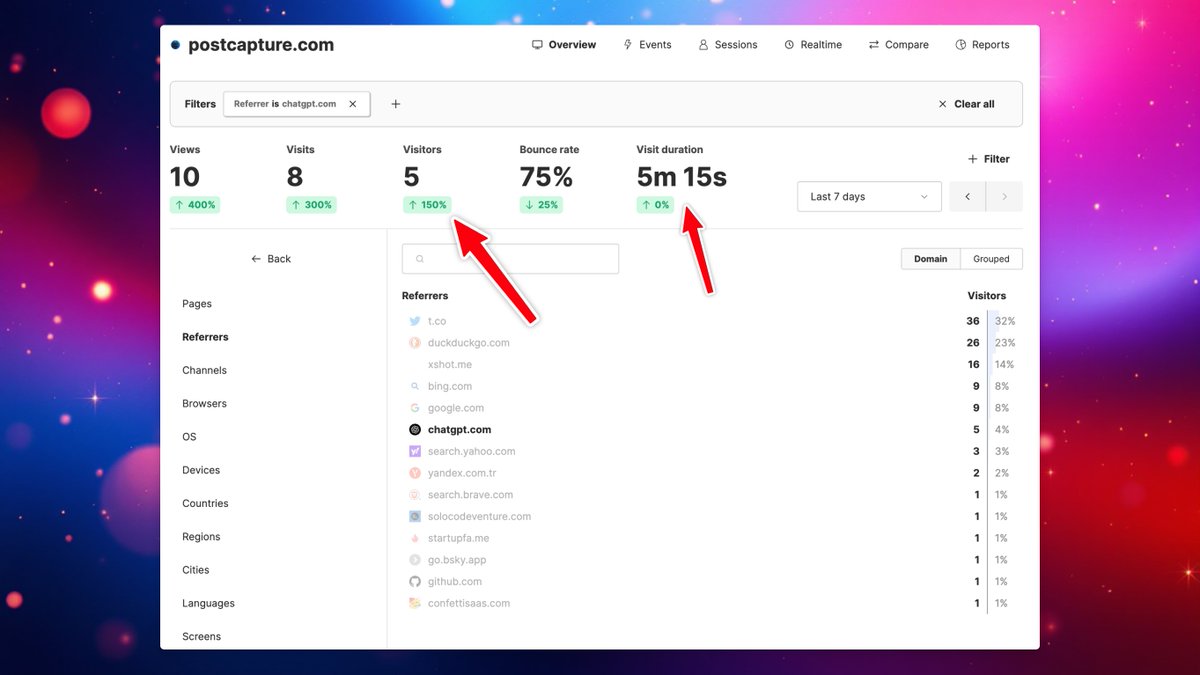This screenshot has width=1200, height=675.
Task: Select Regions in sidebar
Action: coord(201,537)
